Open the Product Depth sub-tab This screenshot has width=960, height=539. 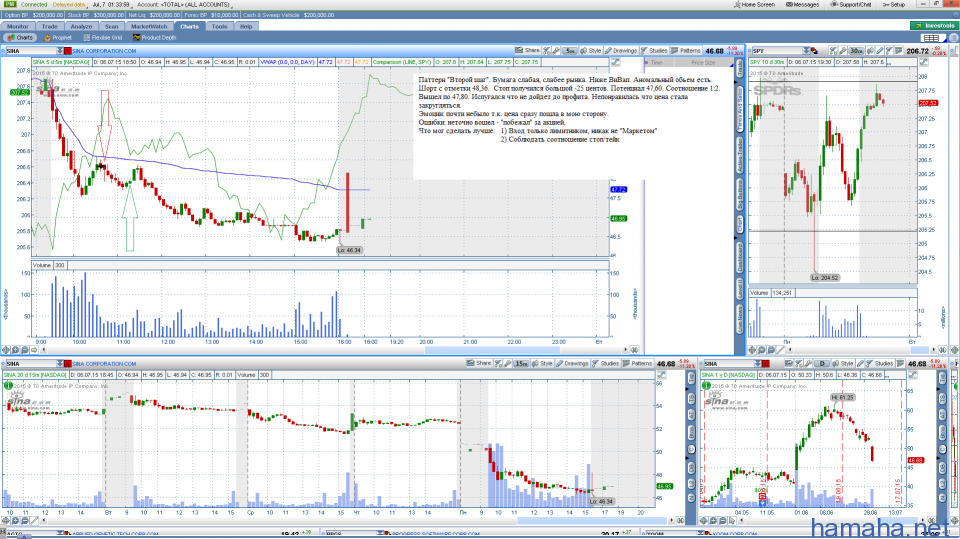point(154,37)
